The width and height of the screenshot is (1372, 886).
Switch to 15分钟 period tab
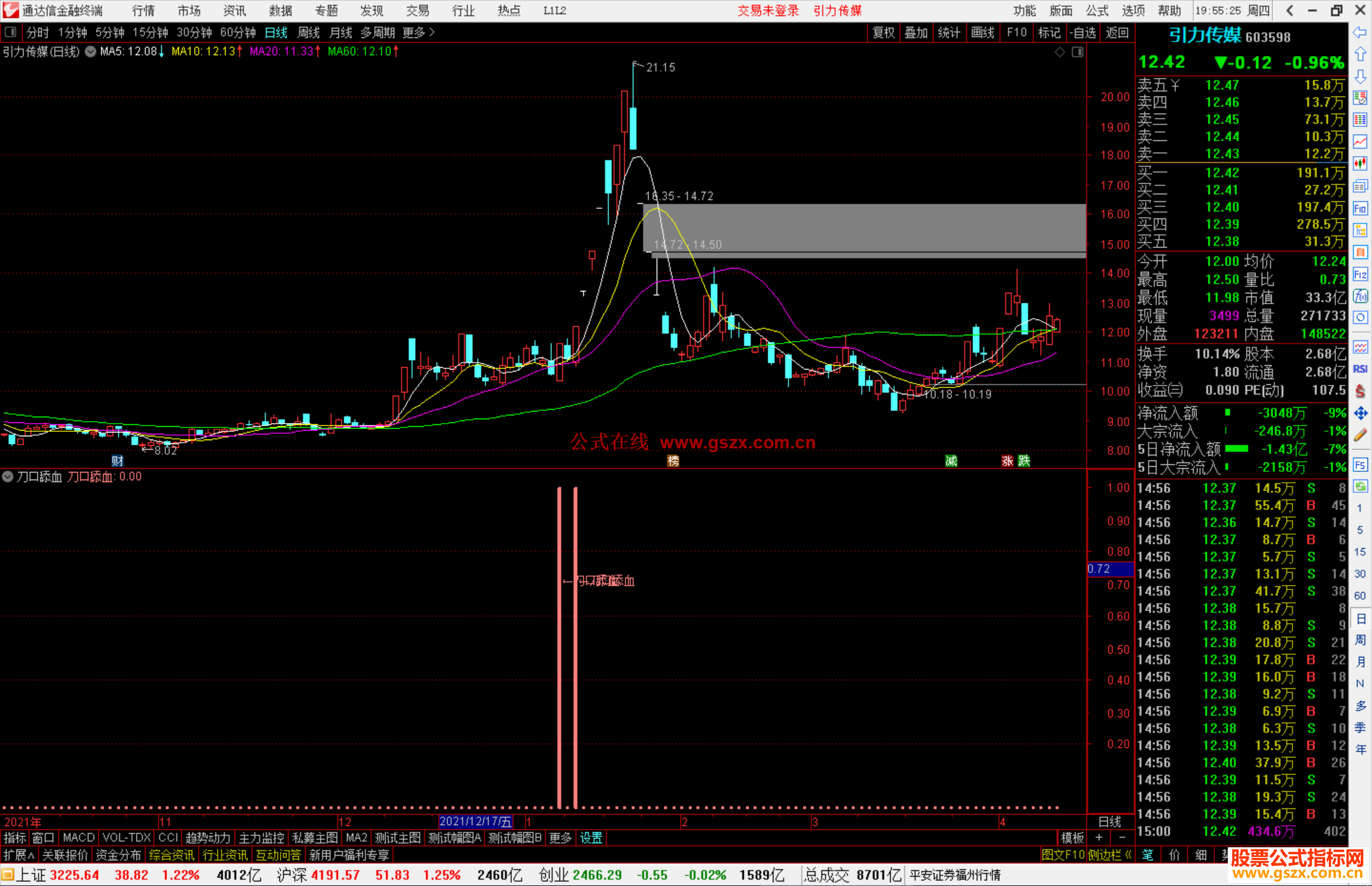150,32
